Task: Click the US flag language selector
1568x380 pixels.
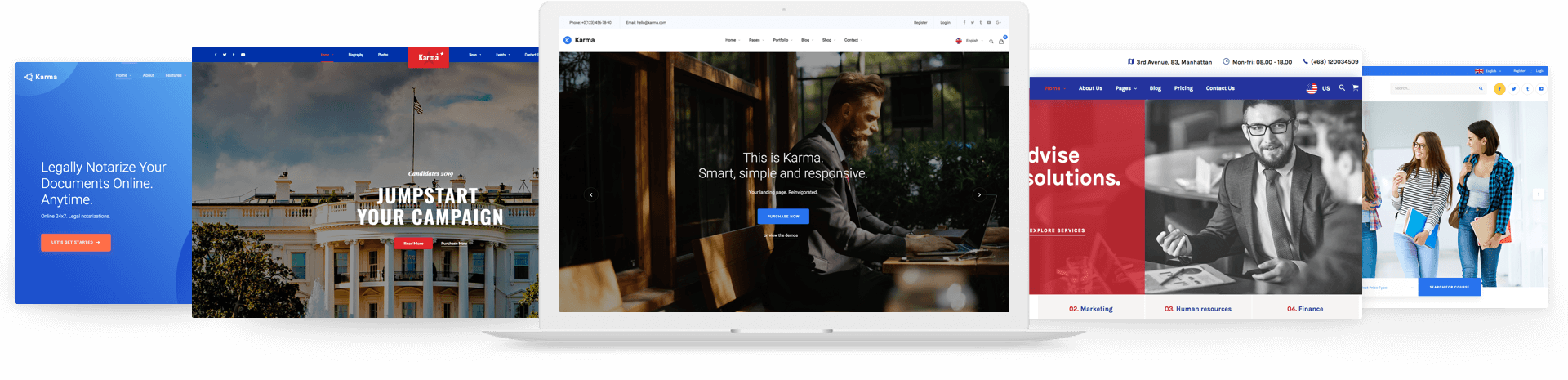Action: [1318, 88]
